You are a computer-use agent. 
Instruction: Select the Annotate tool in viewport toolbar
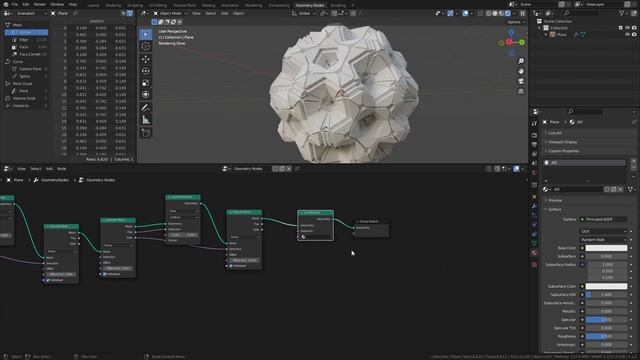point(145,108)
